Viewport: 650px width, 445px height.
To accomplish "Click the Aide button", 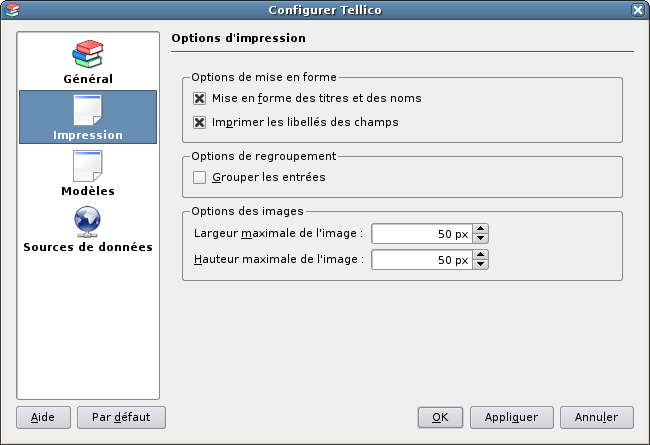I will (x=43, y=417).
